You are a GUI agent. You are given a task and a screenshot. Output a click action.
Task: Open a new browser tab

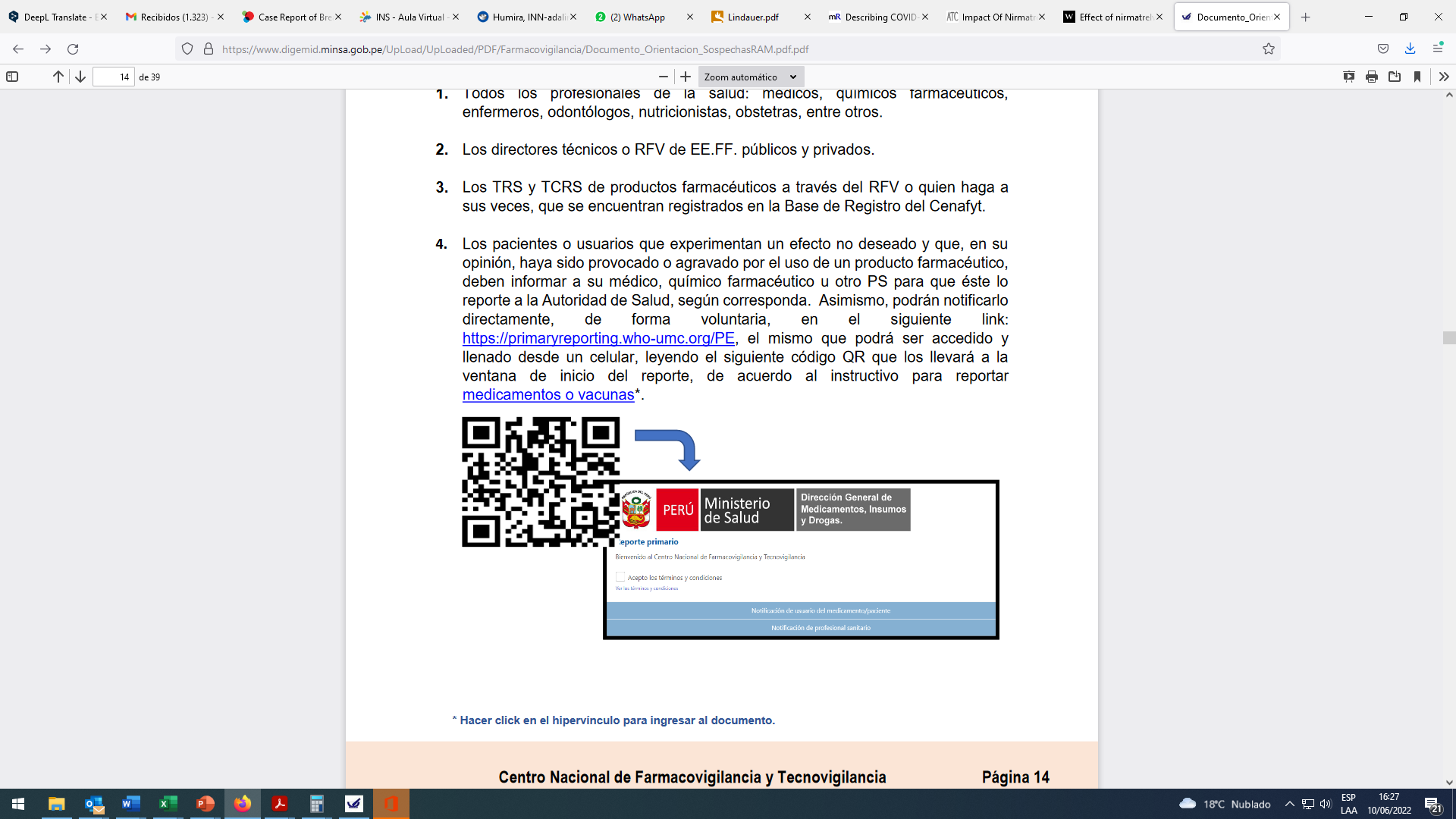pos(1305,17)
